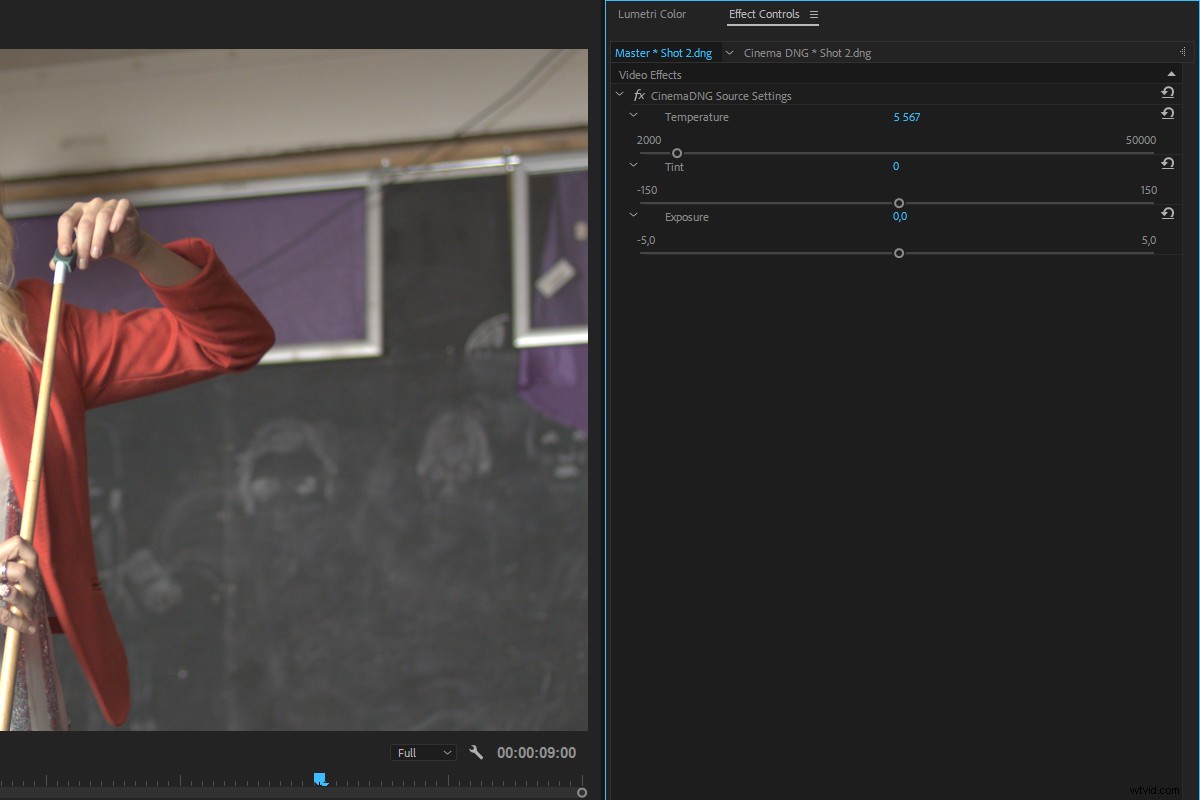Click the blue Temperature value 5 567

tap(906, 117)
